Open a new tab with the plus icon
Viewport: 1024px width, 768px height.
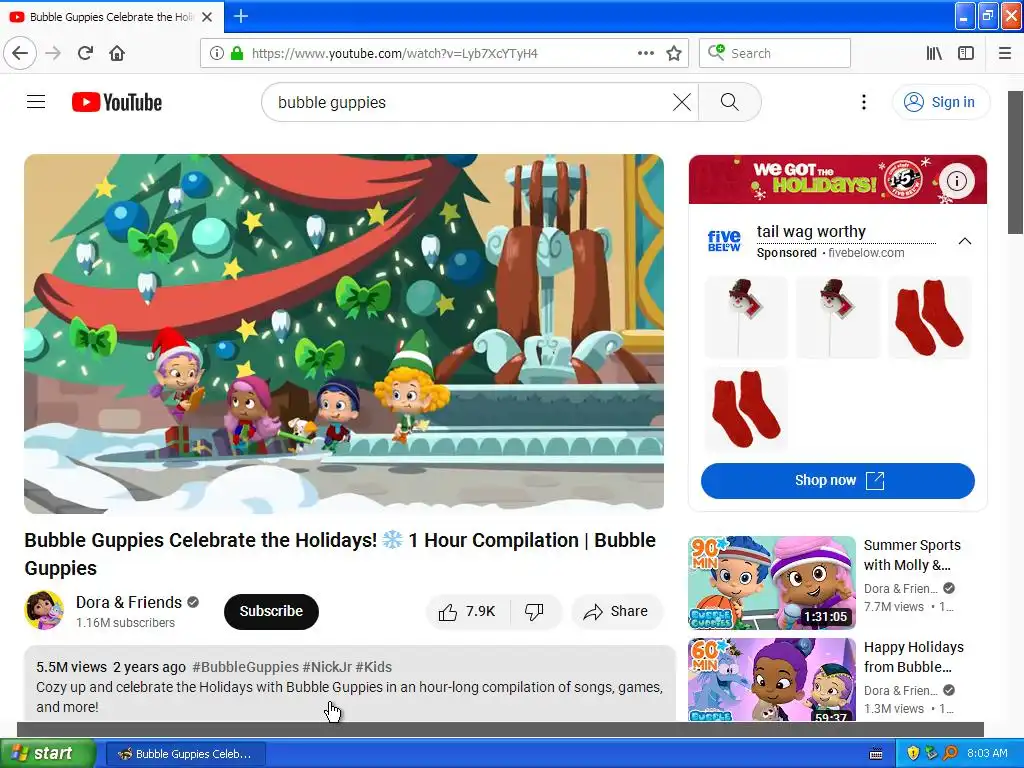(240, 16)
